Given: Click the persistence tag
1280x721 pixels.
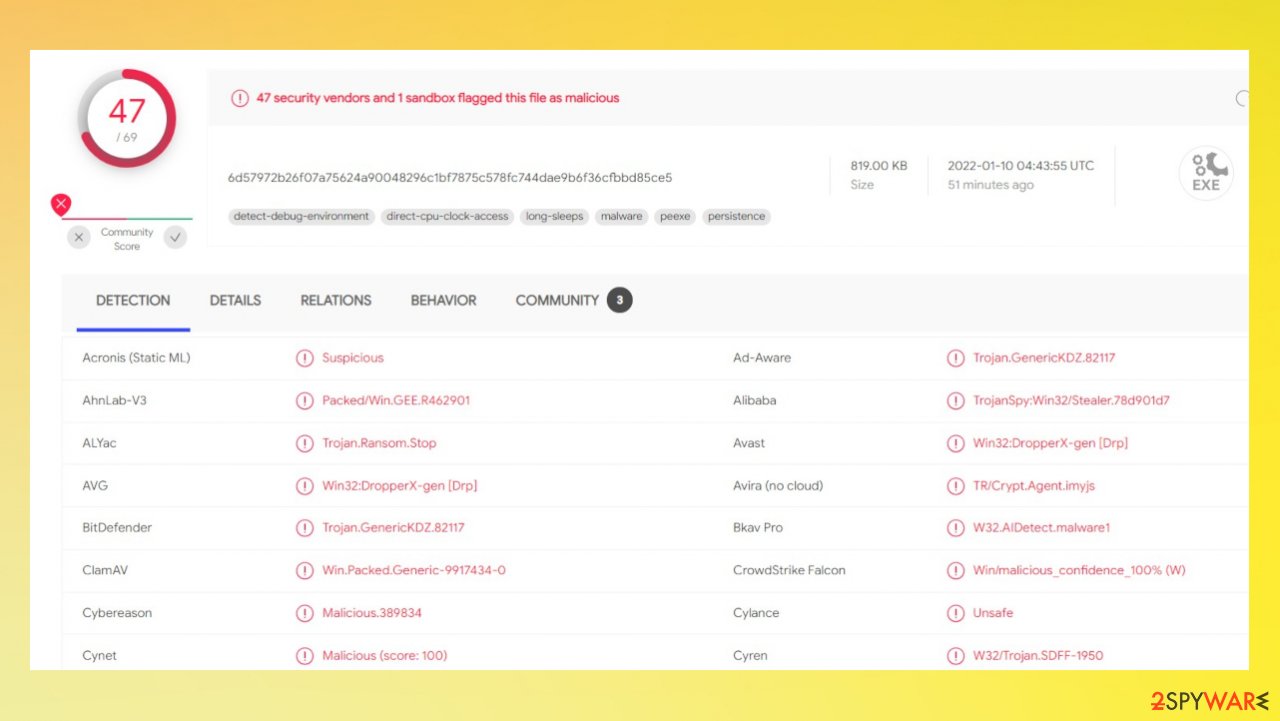Looking at the screenshot, I should point(736,216).
